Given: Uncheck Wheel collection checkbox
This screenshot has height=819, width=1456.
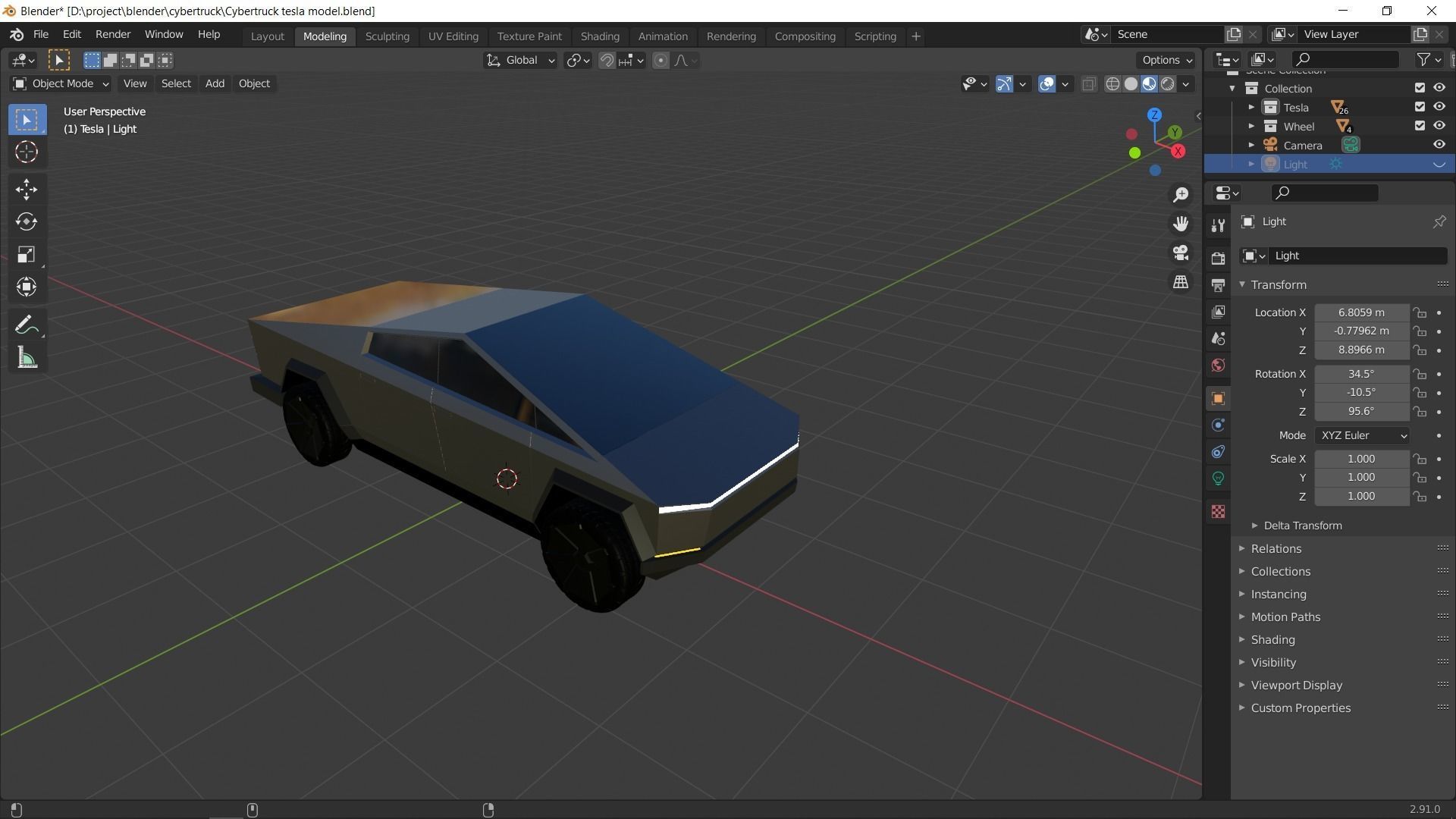Looking at the screenshot, I should pos(1420,126).
